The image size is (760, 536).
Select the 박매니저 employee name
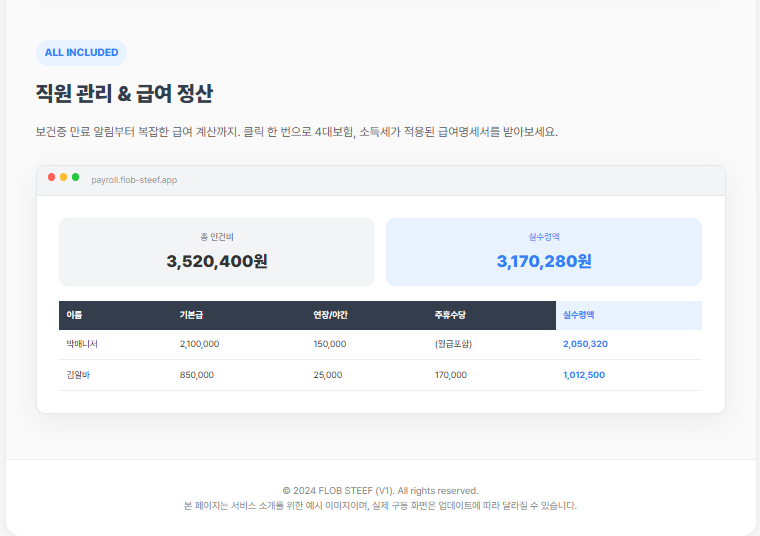click(82, 344)
